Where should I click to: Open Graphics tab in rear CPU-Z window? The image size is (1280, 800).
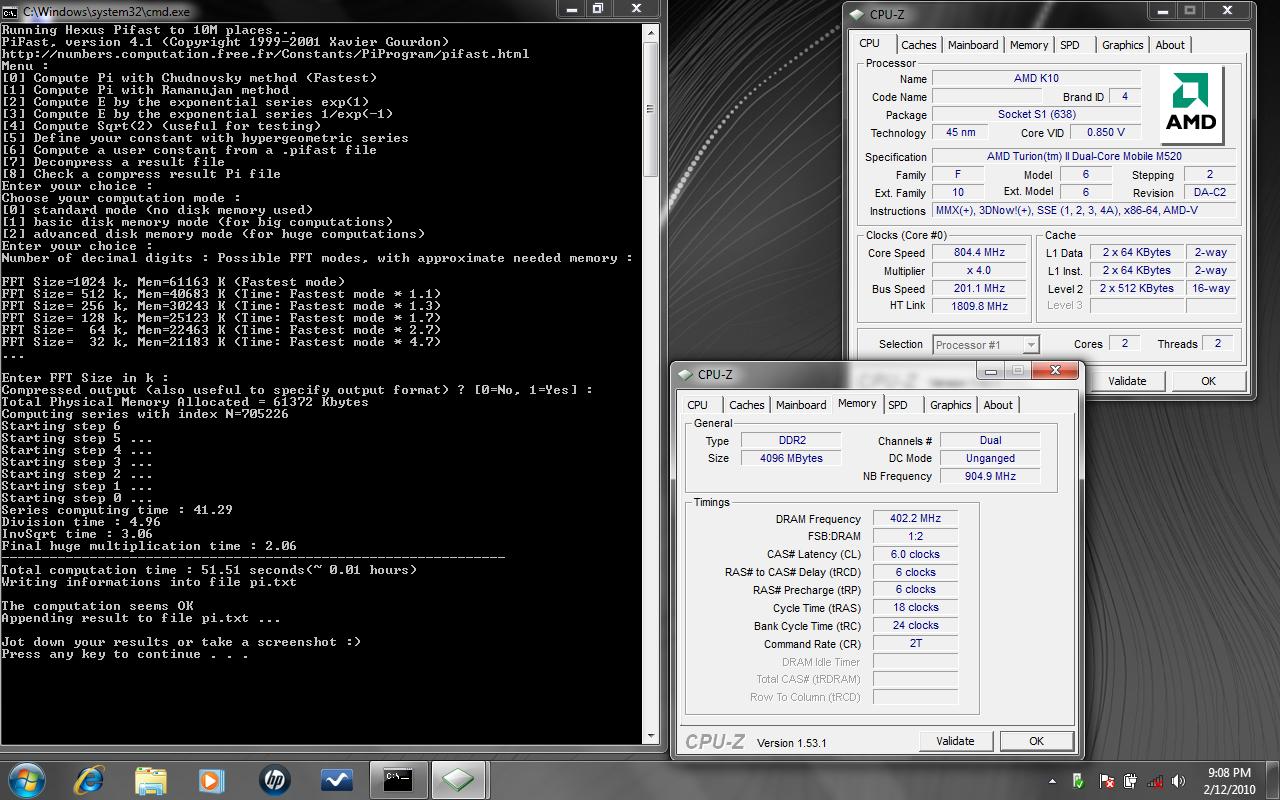click(1122, 45)
